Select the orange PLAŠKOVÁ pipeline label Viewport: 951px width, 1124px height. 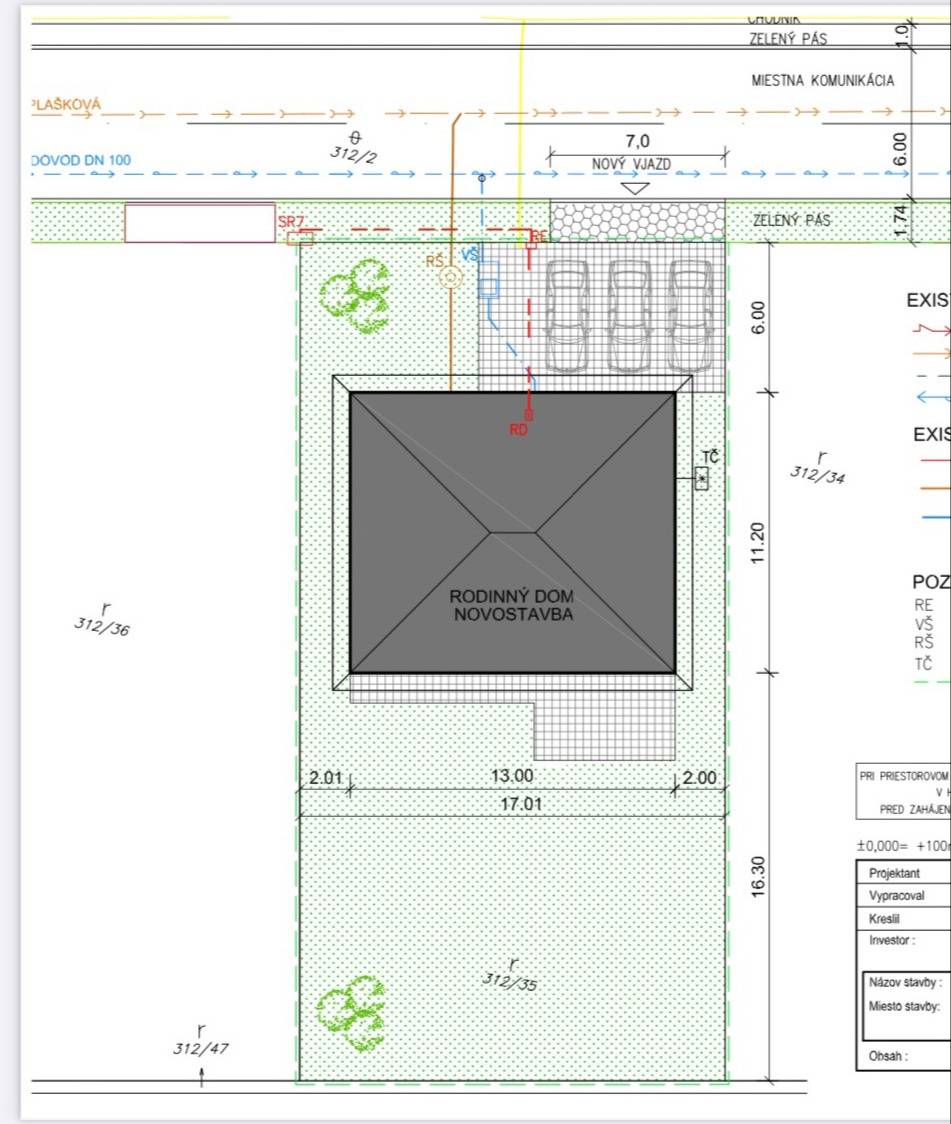point(67,105)
